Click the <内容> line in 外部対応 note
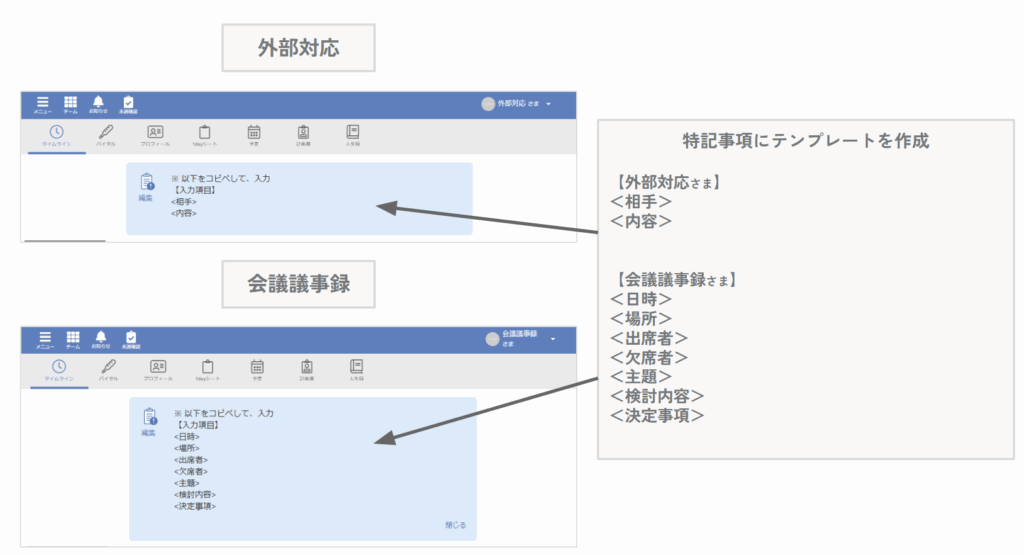 (184, 214)
